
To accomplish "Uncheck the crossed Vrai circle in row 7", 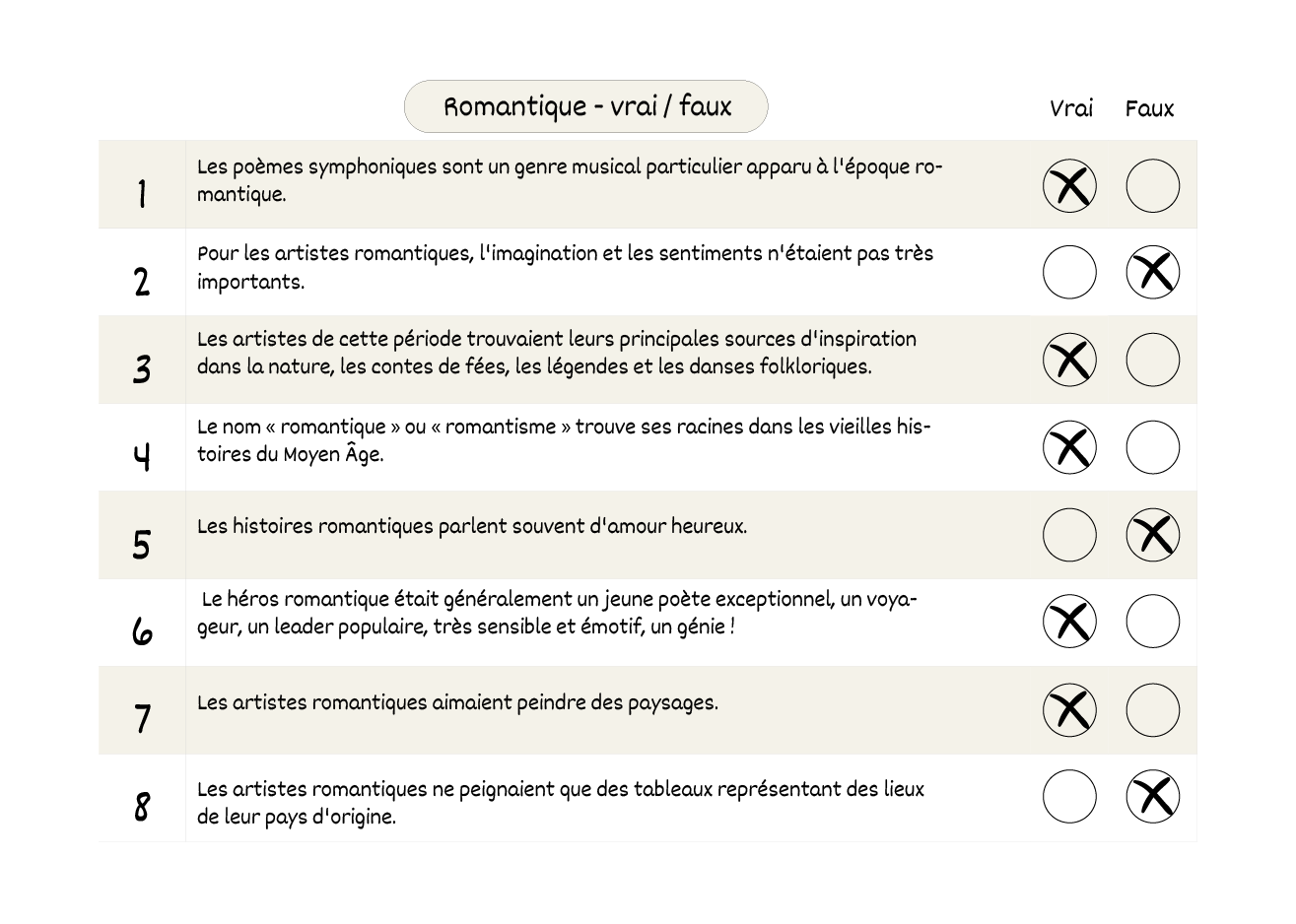I will [1069, 709].
